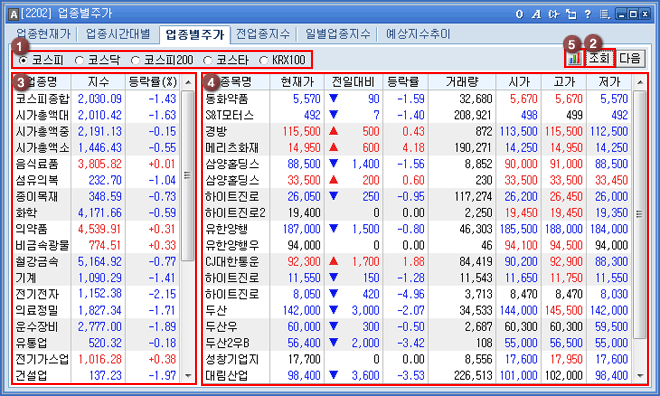Open the 일별업종지수 tab
This screenshot has width=660, height=396.
click(x=338, y=34)
